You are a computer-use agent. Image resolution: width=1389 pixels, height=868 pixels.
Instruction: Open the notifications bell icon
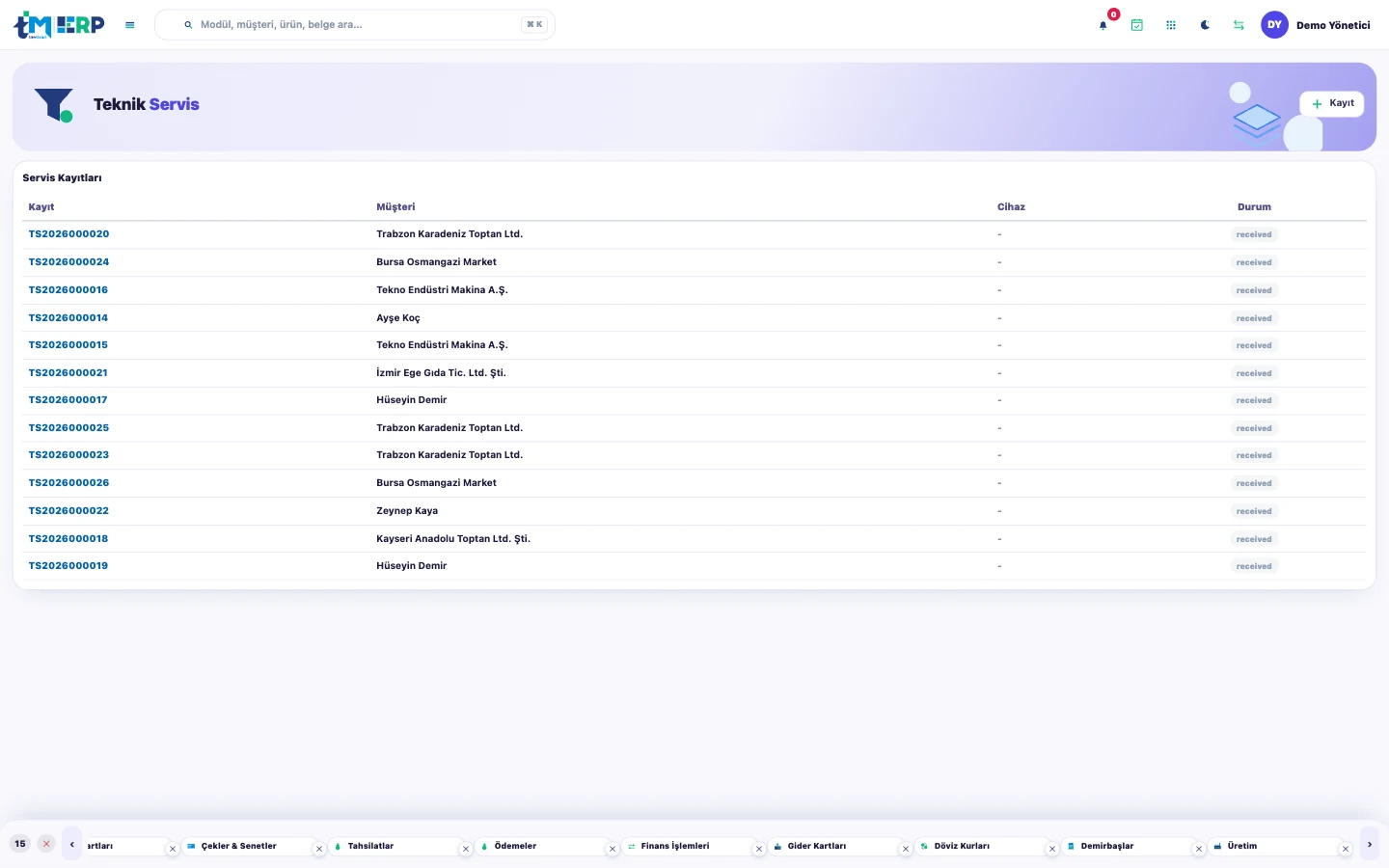pyautogui.click(x=1103, y=25)
